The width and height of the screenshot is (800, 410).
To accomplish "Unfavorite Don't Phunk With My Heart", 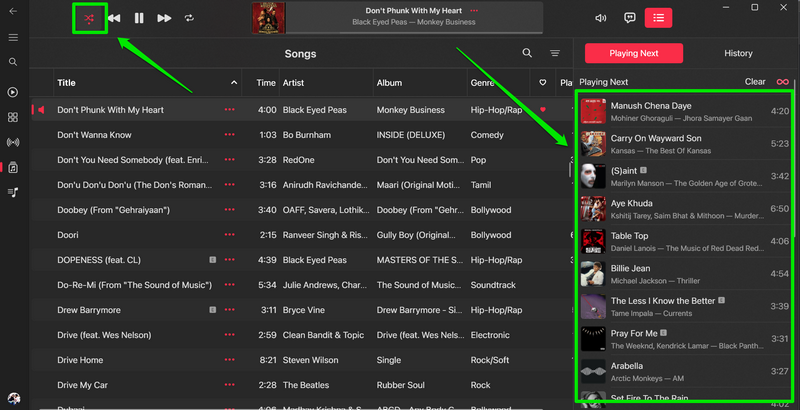I will 542,110.
